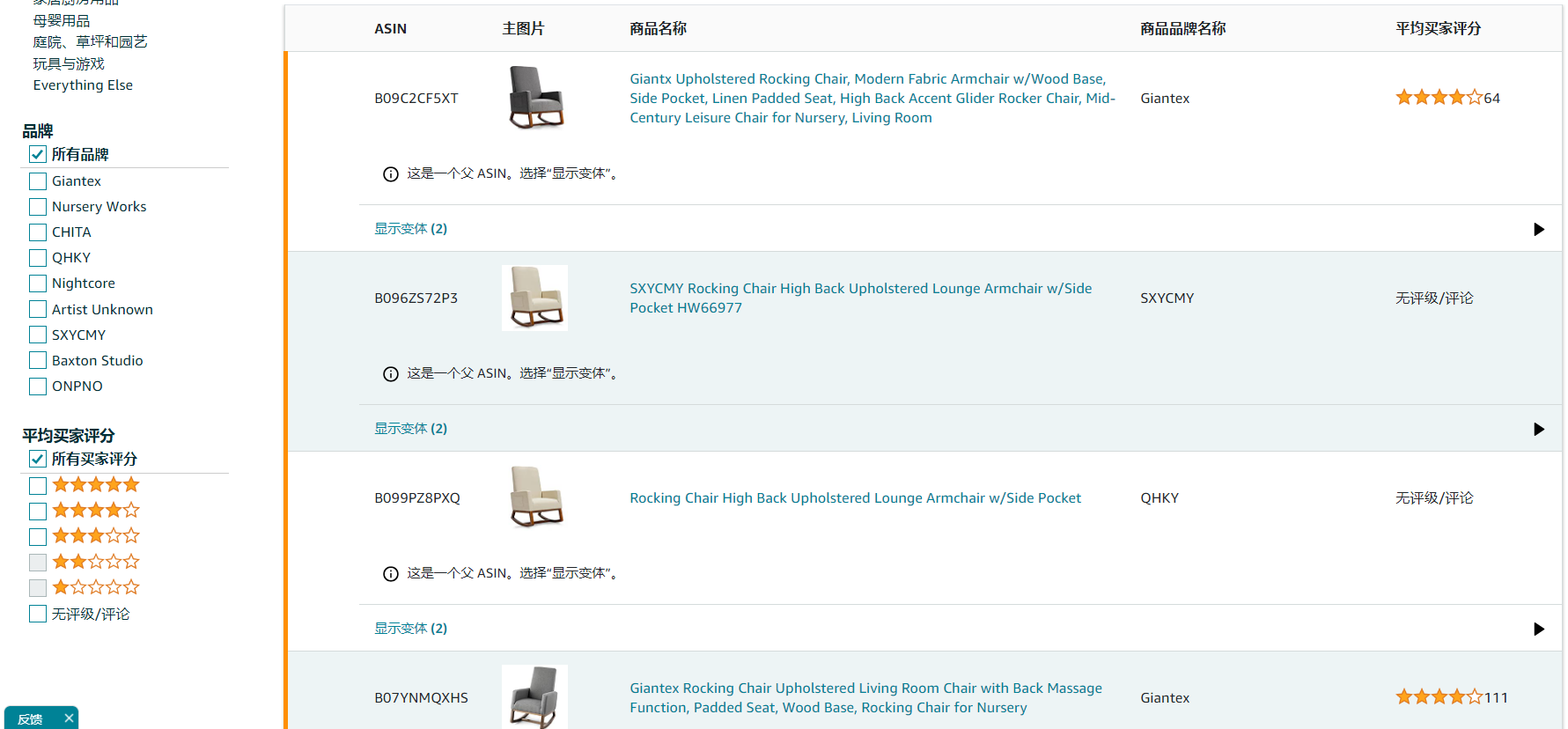The image size is (1568, 729).
Task: Expand variants arrow for the B096ZS72P3 row
Action: tap(1539, 429)
